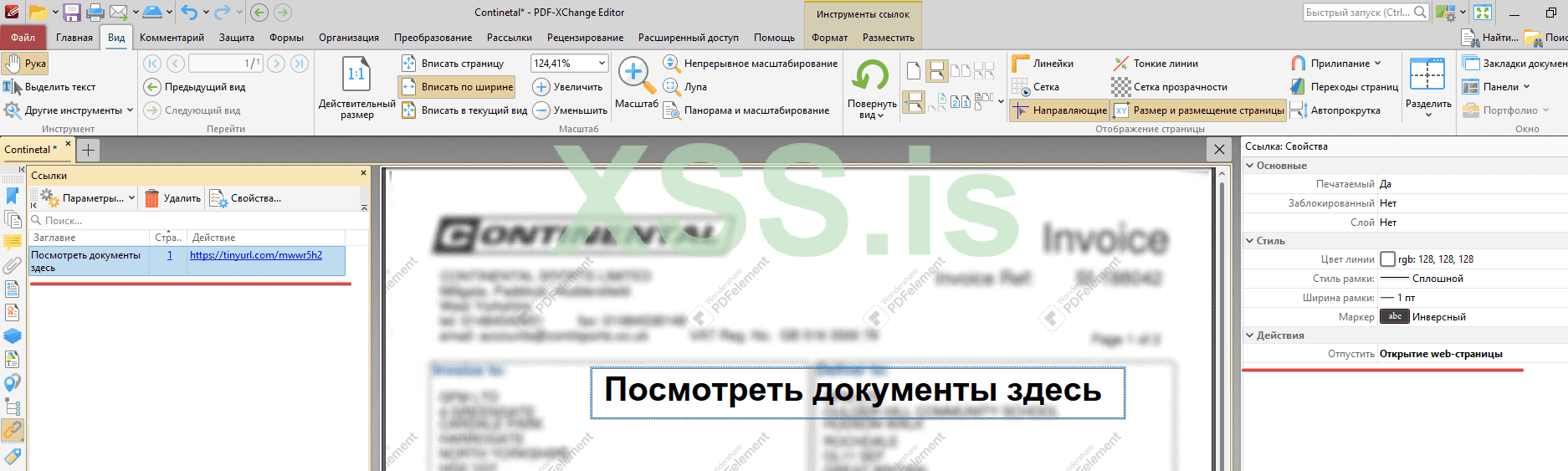Collapse the Стиль properties section
1568x471 pixels.
point(1249,241)
